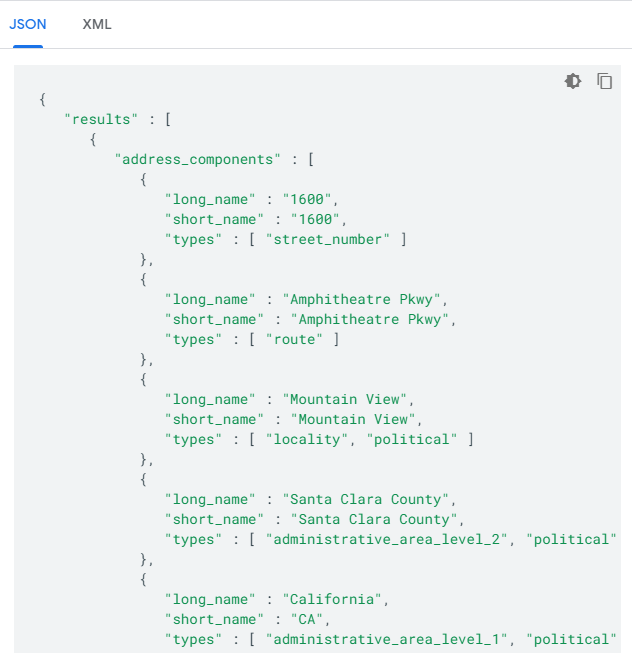The image size is (632, 653).
Task: Click the "locality" type value
Action: pyautogui.click(x=307, y=439)
